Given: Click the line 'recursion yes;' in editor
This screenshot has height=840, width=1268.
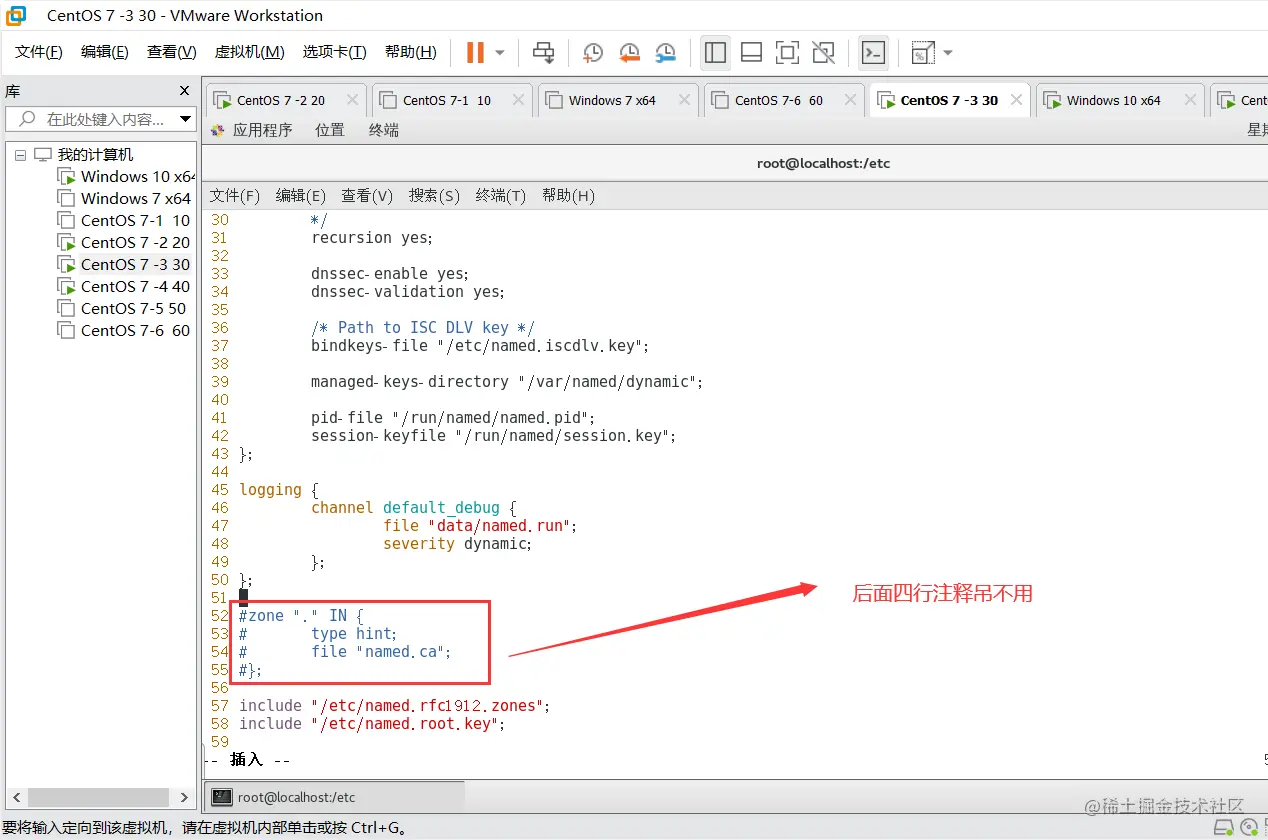Looking at the screenshot, I should tap(372, 238).
